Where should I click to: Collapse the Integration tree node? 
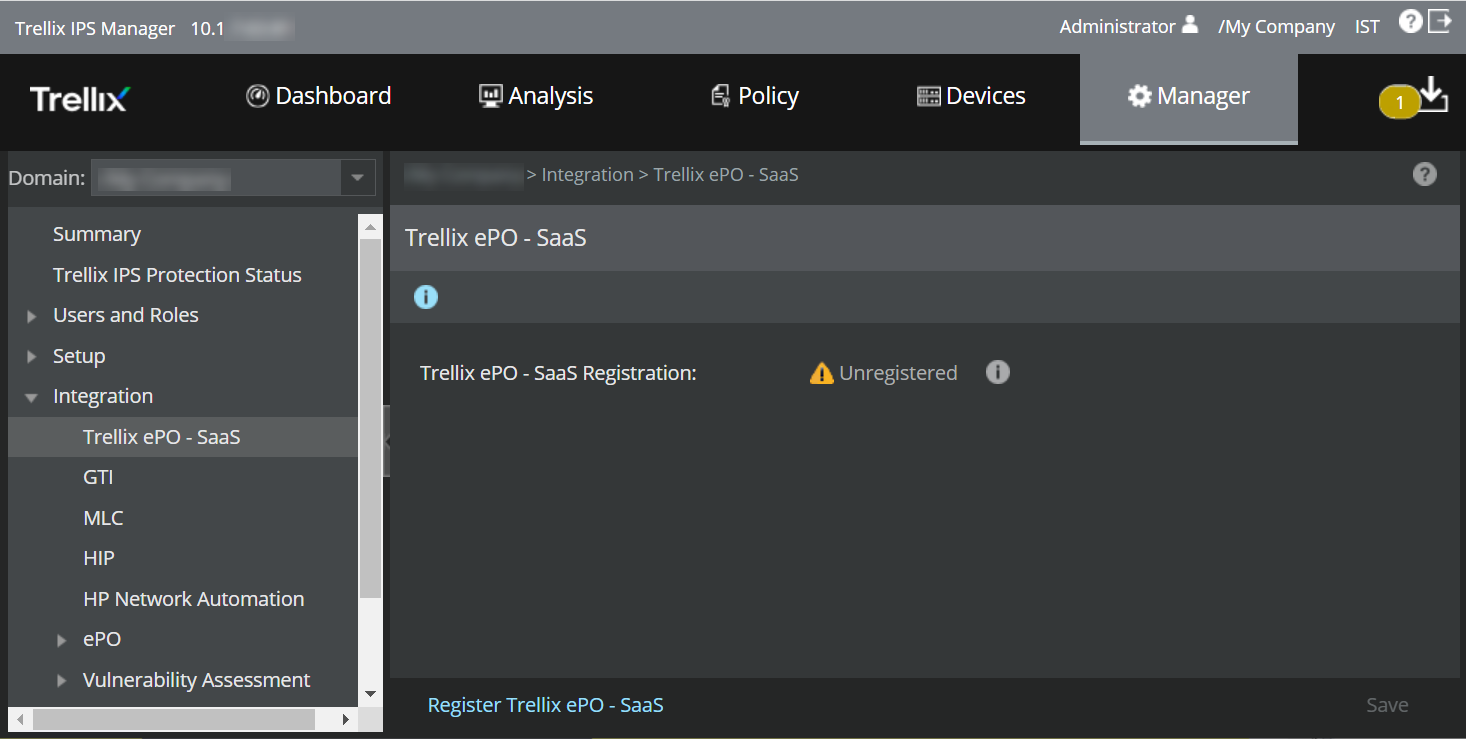32,397
